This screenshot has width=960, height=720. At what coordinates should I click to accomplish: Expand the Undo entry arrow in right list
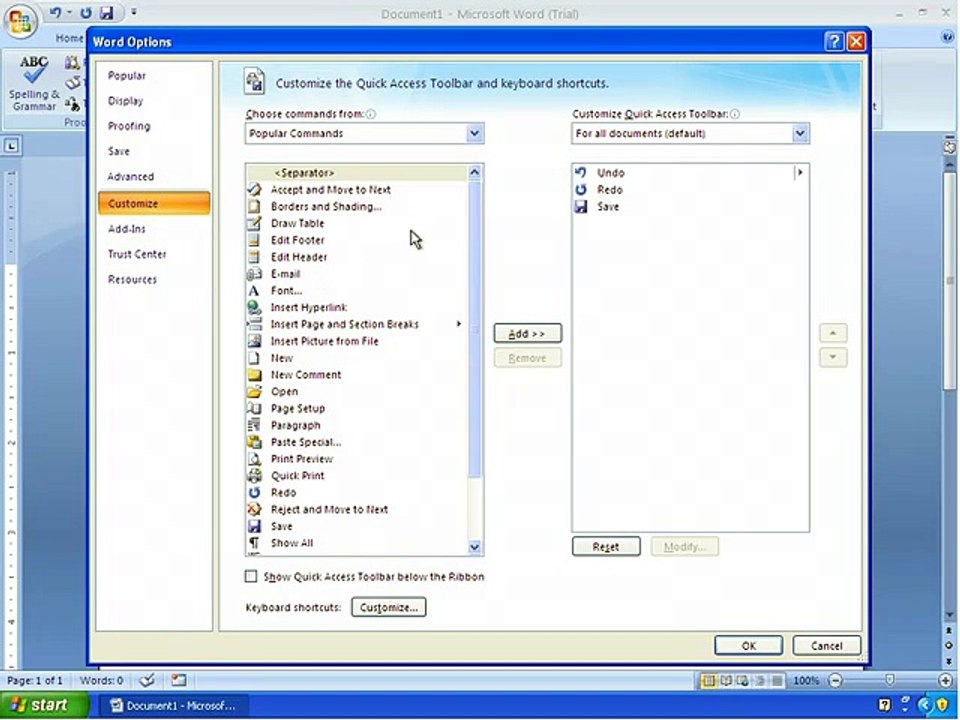pos(800,173)
